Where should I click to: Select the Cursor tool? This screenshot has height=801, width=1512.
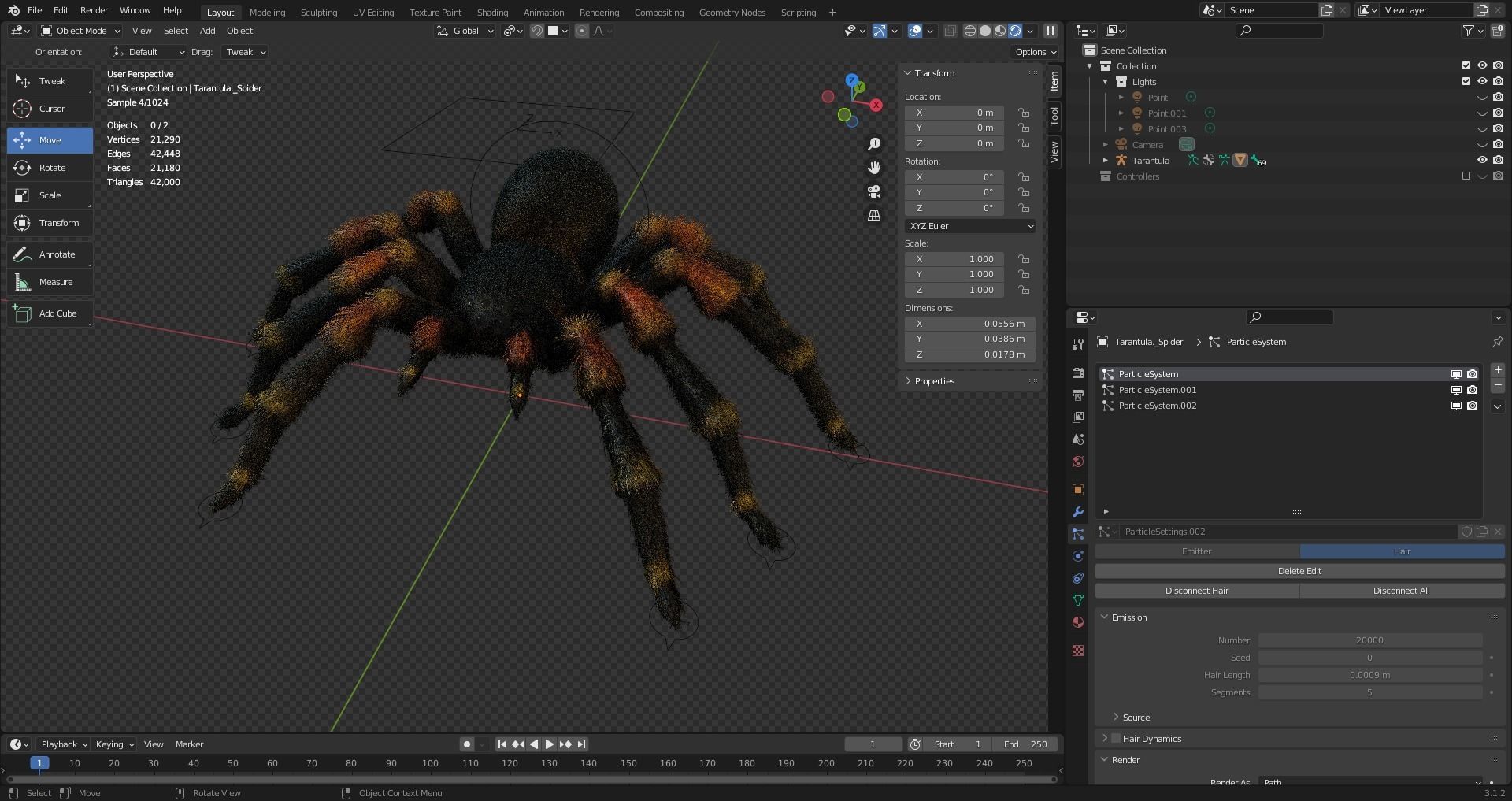50,109
